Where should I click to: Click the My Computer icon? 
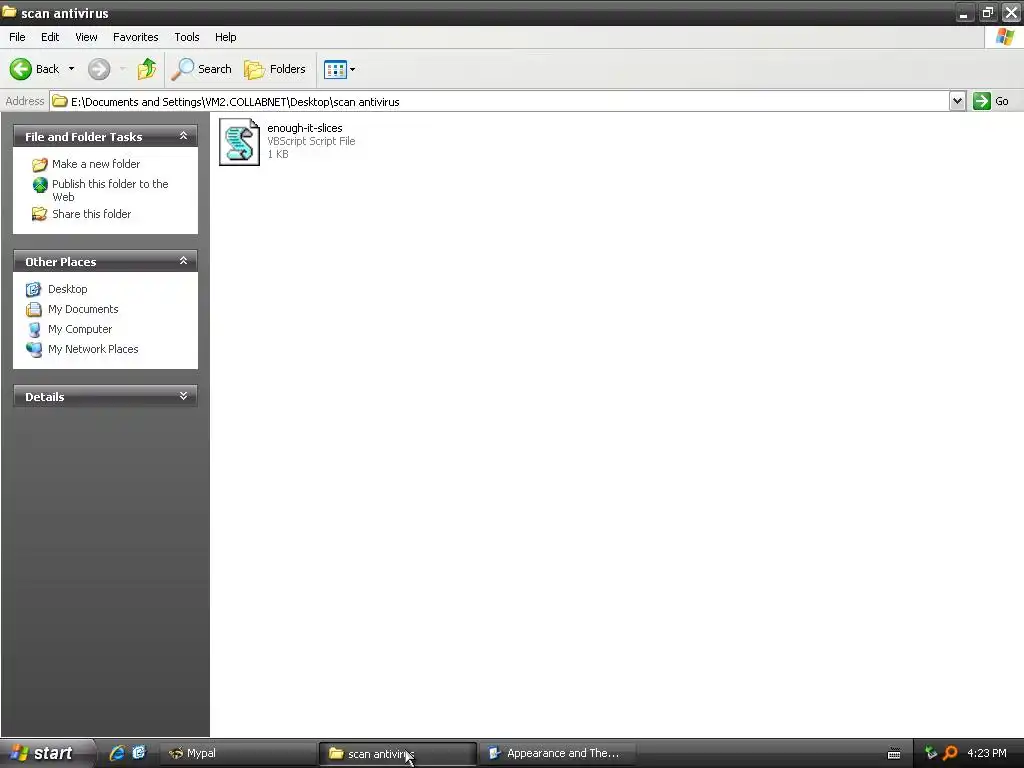(33, 329)
